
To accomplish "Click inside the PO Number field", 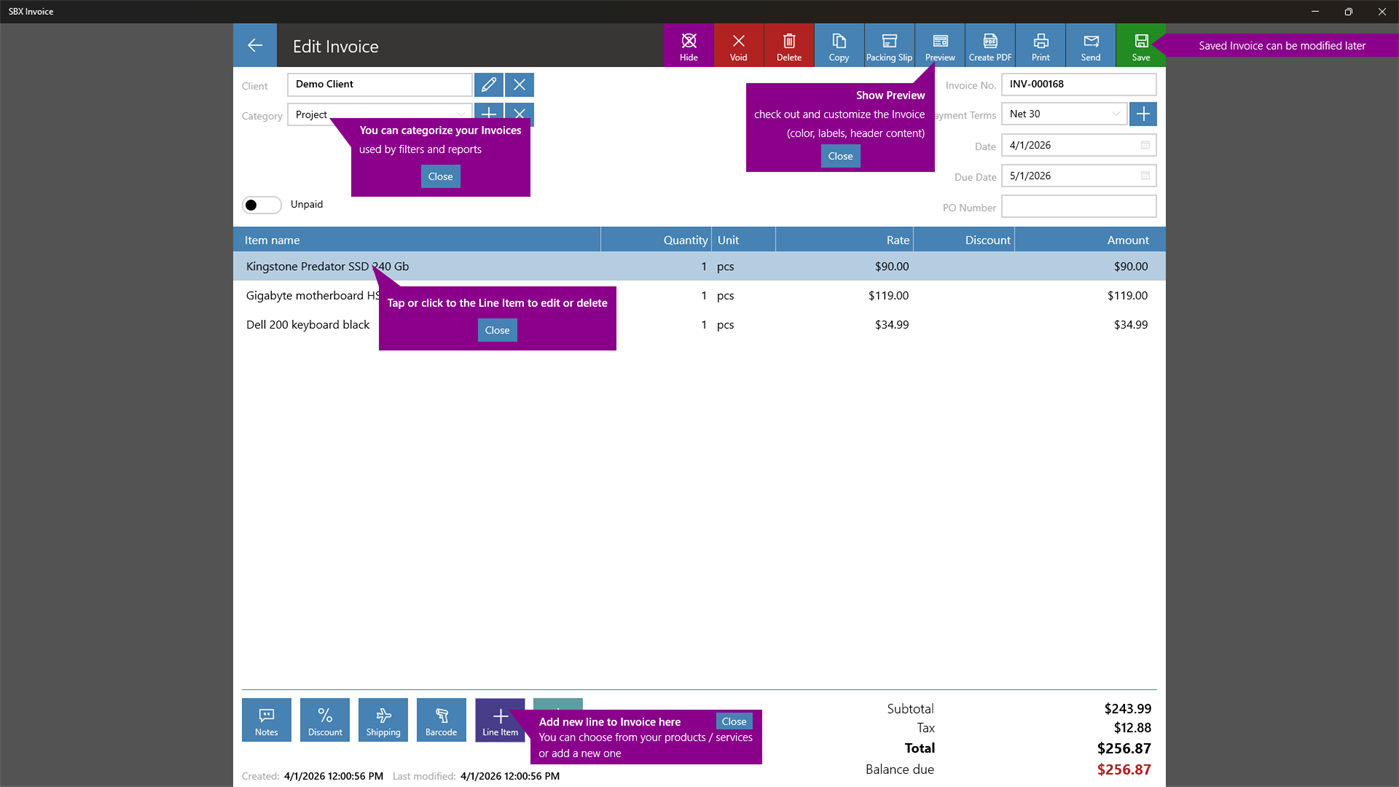I will click(x=1078, y=207).
